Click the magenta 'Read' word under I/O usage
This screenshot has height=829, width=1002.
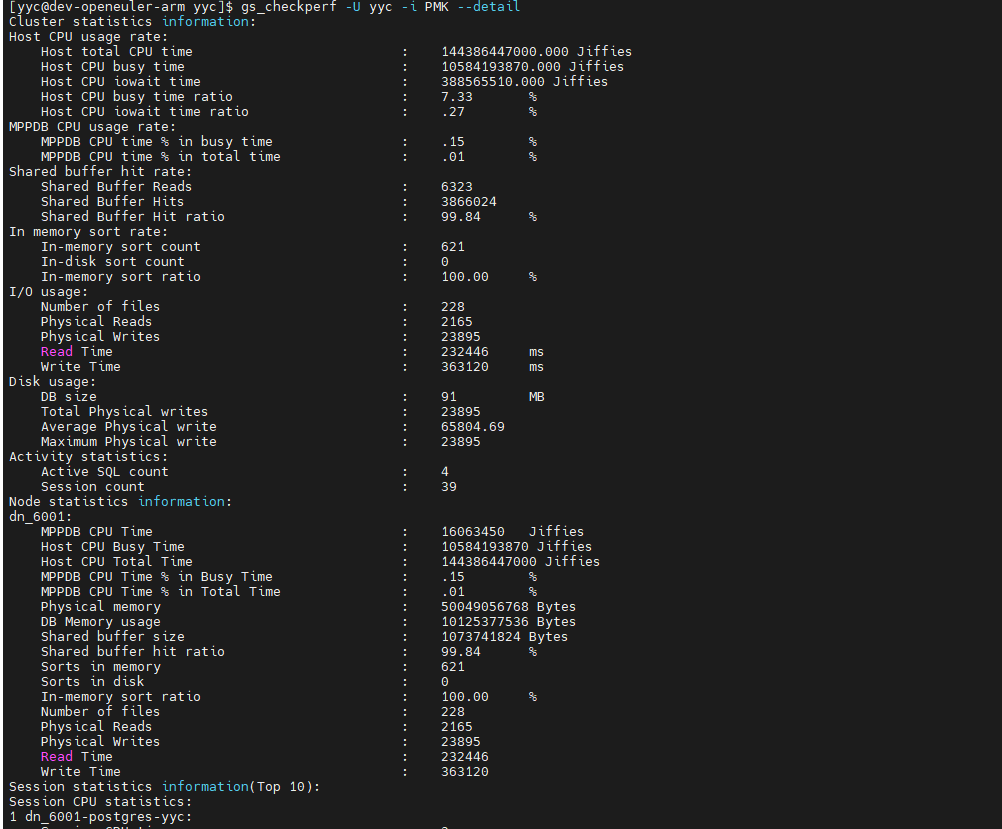[x=57, y=352]
